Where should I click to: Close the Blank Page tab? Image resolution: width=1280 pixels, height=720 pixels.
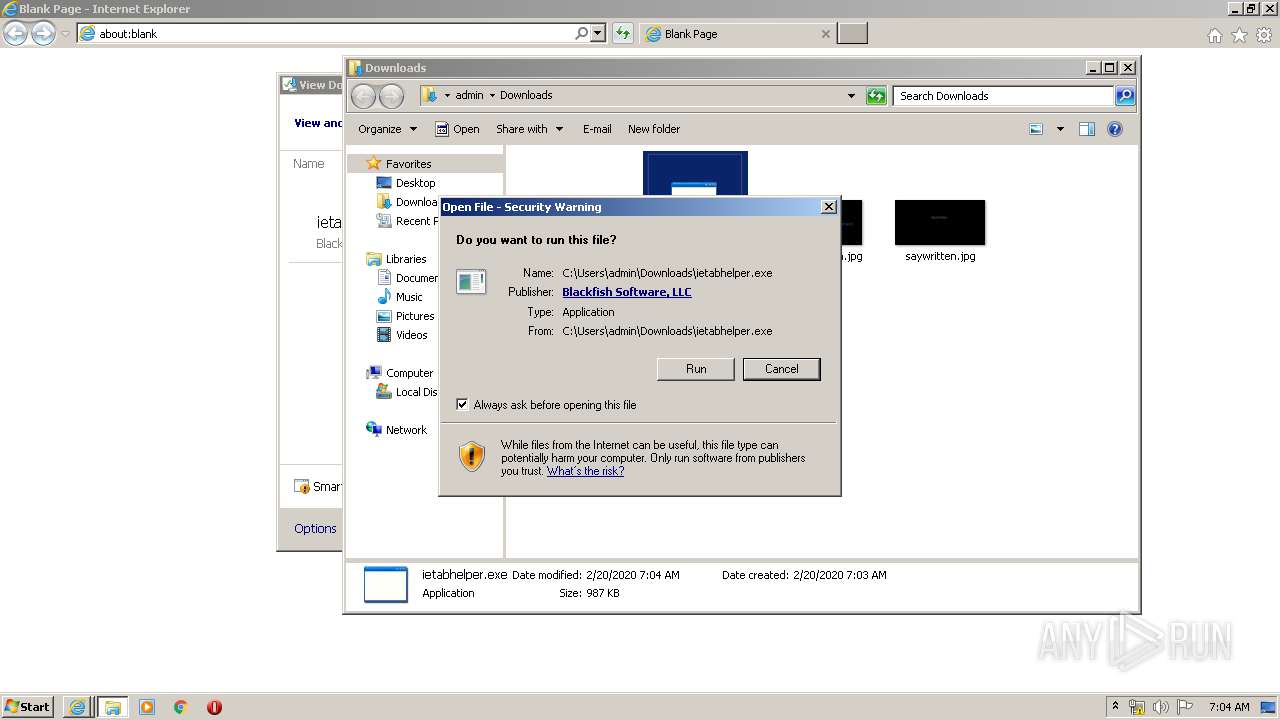825,33
